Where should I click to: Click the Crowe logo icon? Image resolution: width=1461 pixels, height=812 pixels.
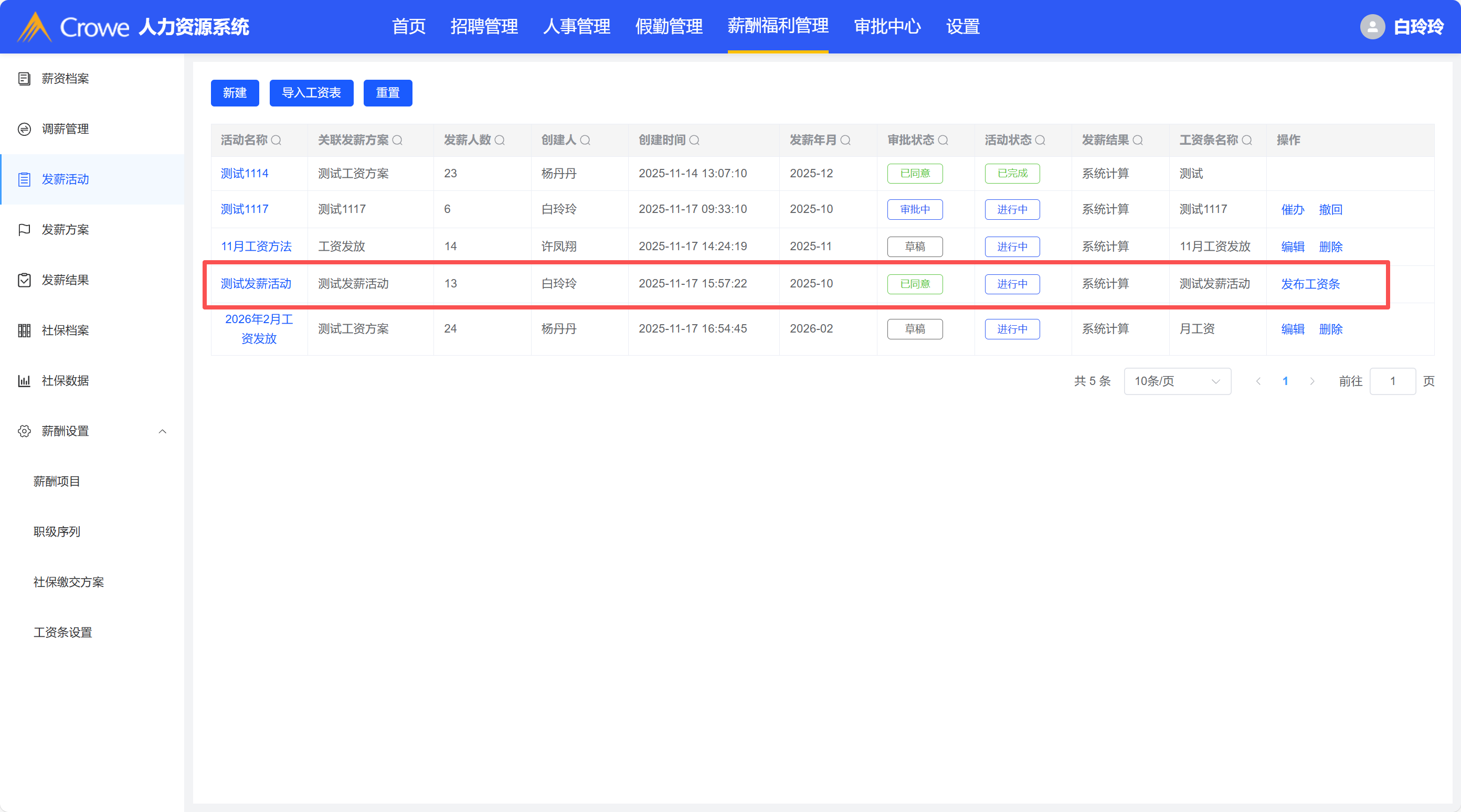coord(35,27)
